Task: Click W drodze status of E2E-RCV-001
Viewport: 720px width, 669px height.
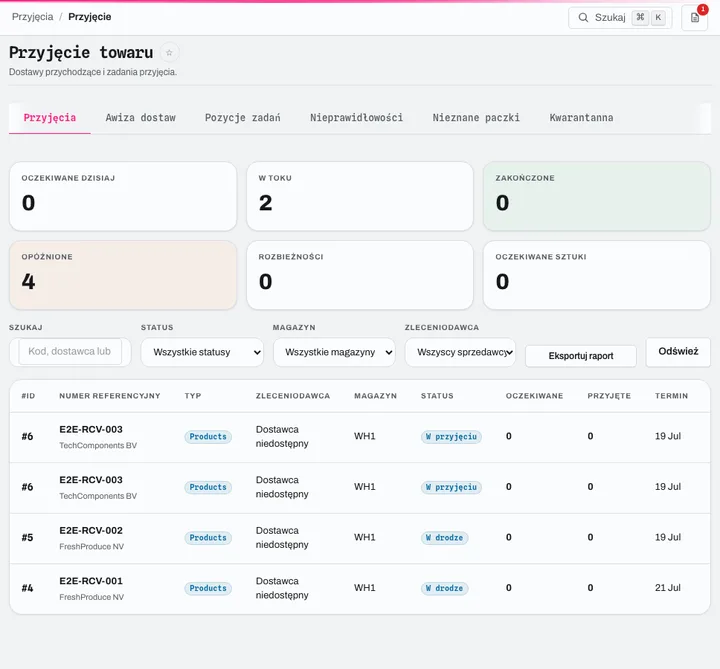Action: point(444,588)
